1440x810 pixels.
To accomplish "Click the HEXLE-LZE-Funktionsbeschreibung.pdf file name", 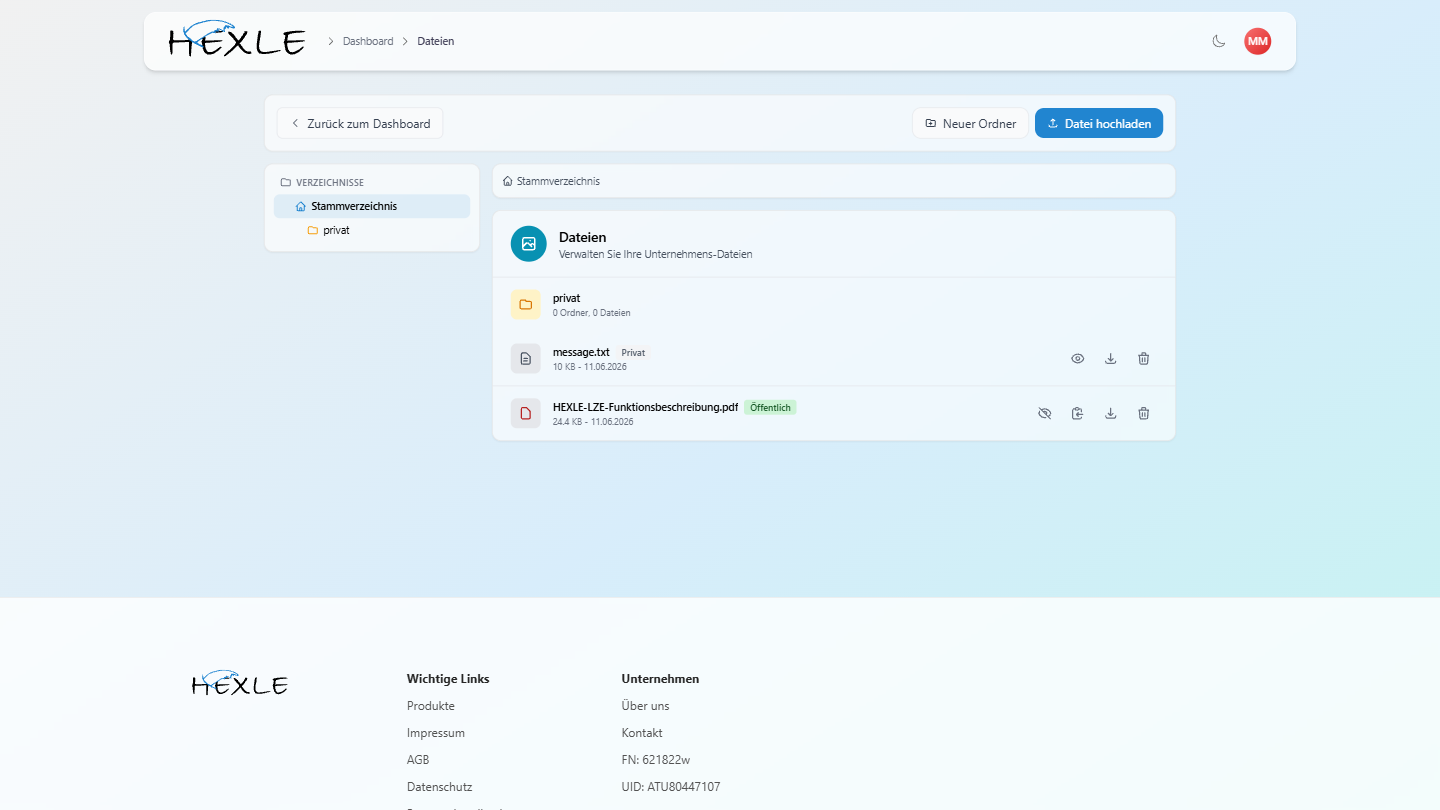I will (646, 407).
